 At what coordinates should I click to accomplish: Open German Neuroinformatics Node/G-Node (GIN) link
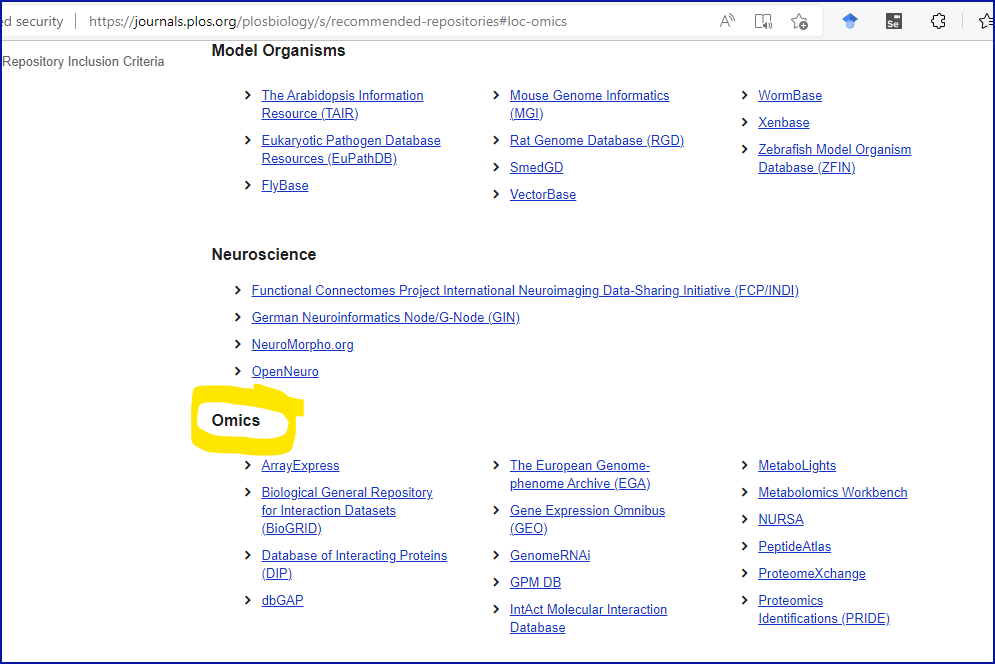point(385,317)
